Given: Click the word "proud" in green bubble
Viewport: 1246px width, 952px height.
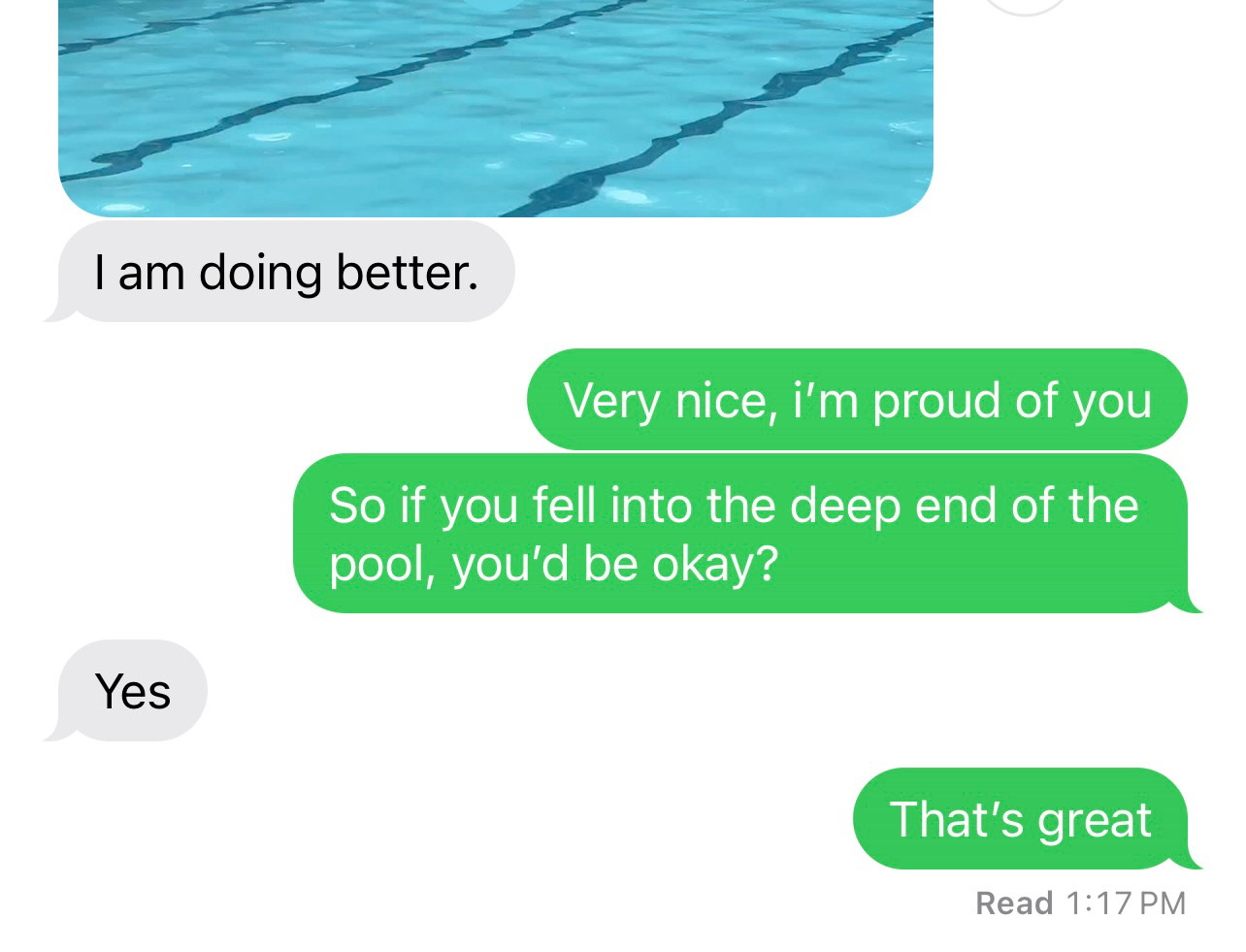Looking at the screenshot, I should (937, 402).
